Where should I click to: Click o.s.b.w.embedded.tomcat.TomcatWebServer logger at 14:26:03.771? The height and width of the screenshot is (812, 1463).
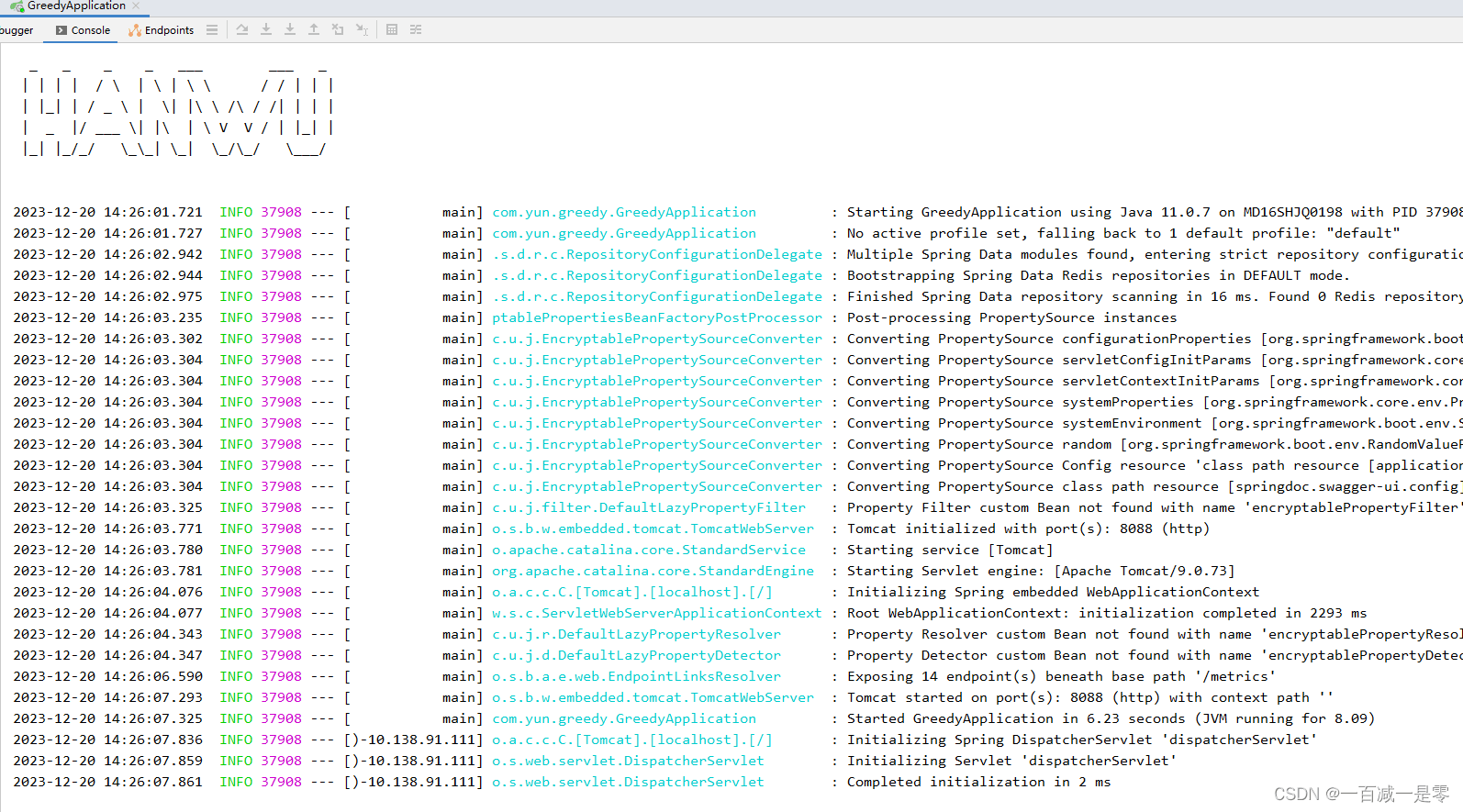653,528
